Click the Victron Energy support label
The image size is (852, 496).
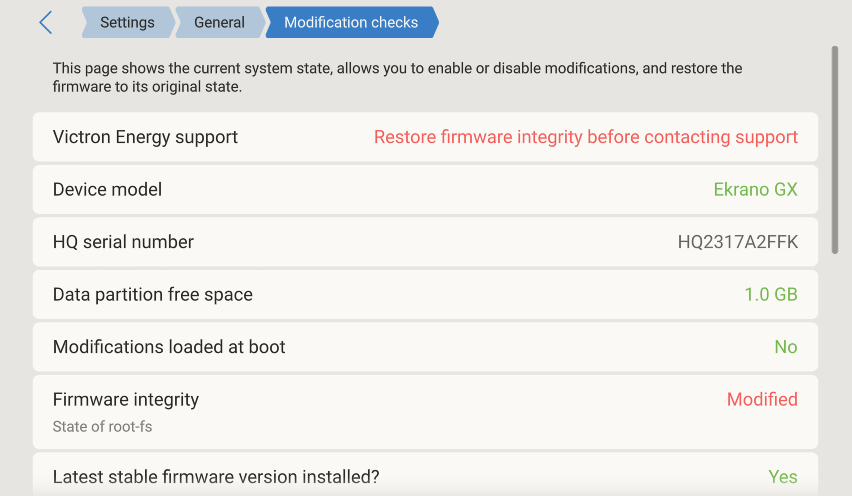click(145, 137)
